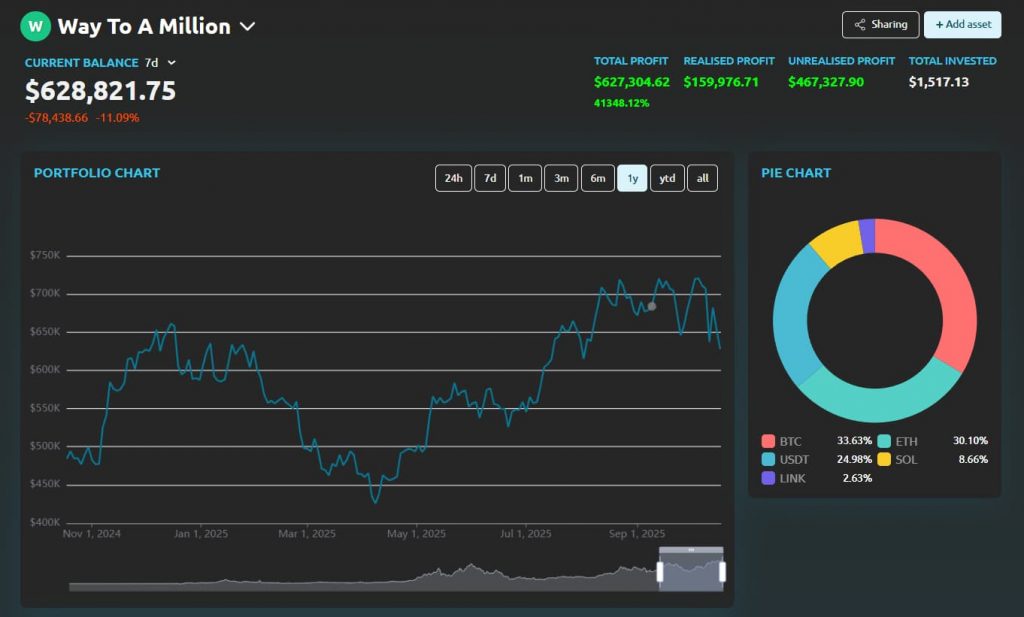Select the 7d chart range button
Screen dimensions: 1024x617
coord(490,178)
